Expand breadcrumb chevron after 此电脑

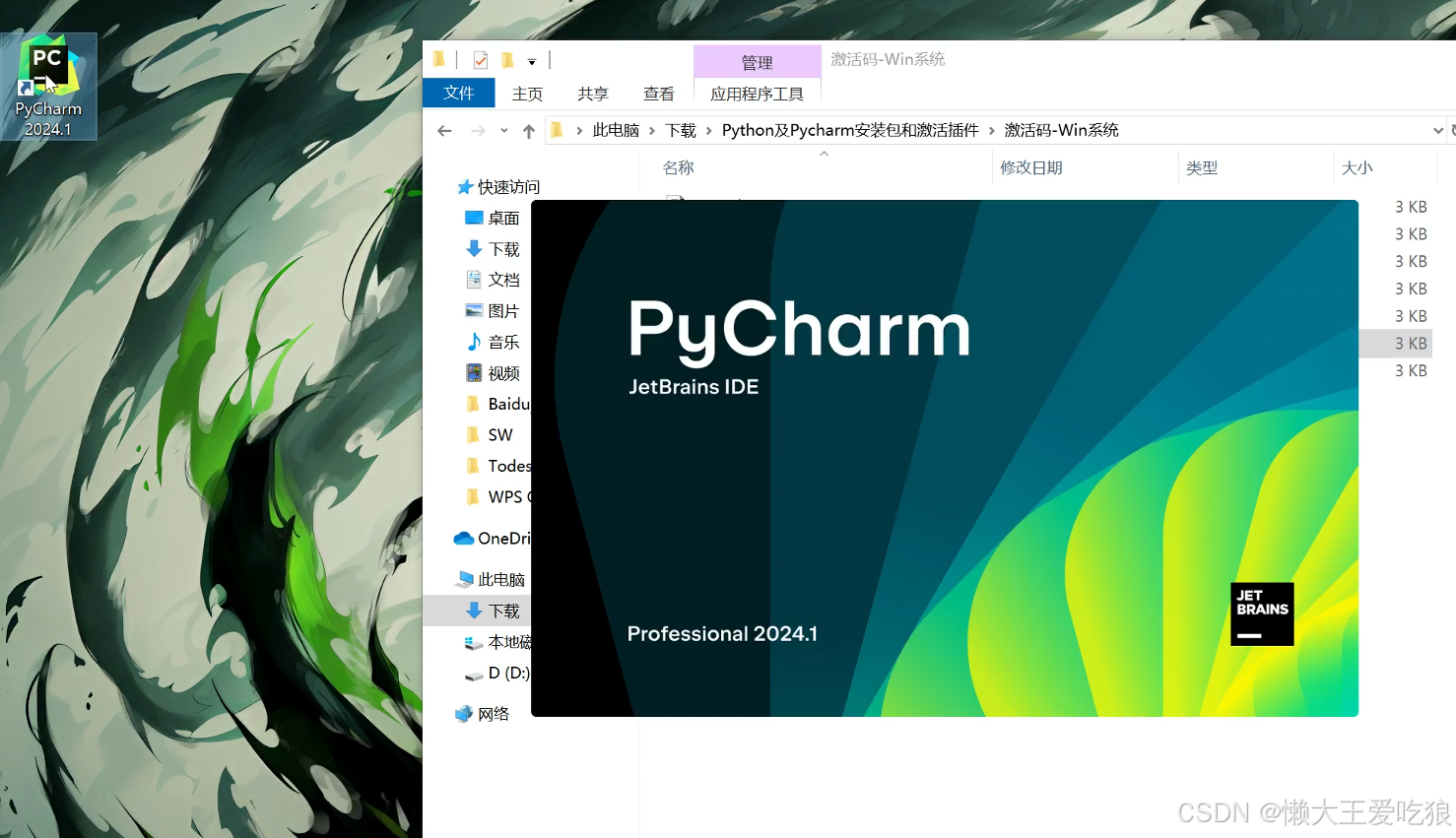pyautogui.click(x=652, y=130)
